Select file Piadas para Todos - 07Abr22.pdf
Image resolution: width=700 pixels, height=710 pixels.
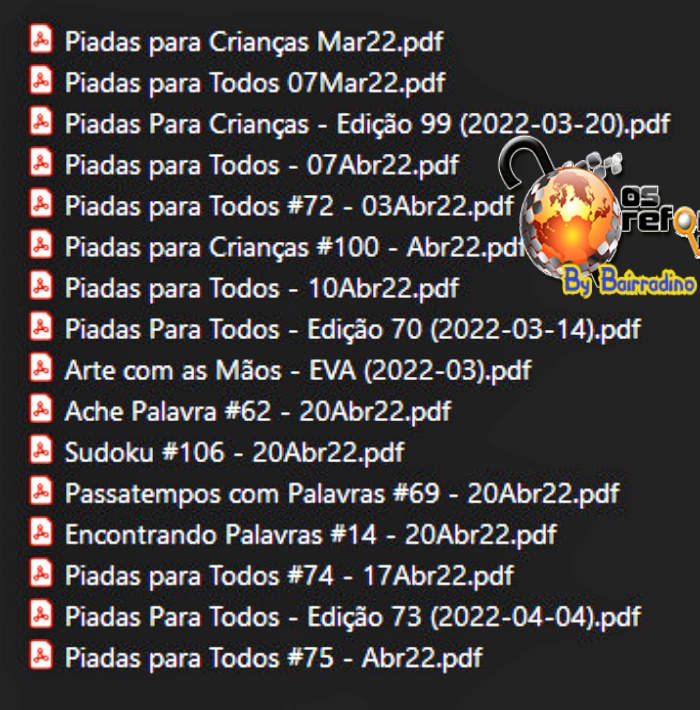[x=262, y=165]
